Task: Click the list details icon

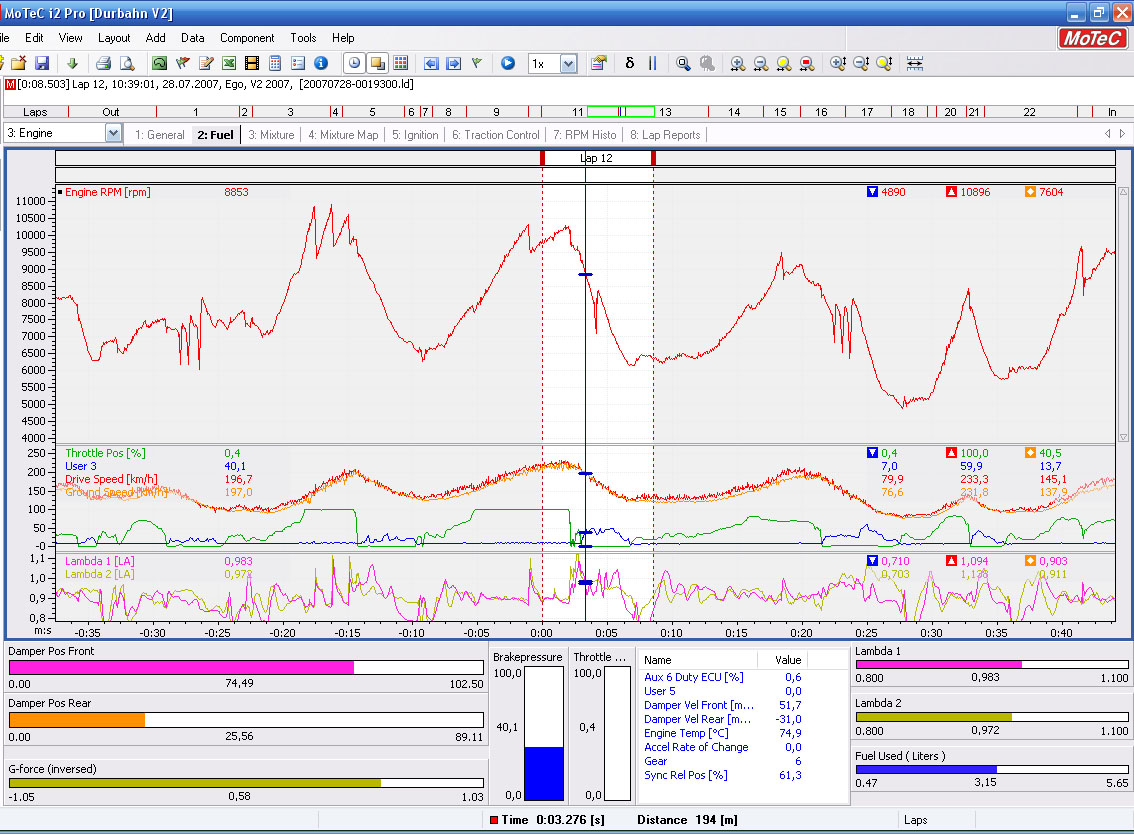Action: [298, 64]
